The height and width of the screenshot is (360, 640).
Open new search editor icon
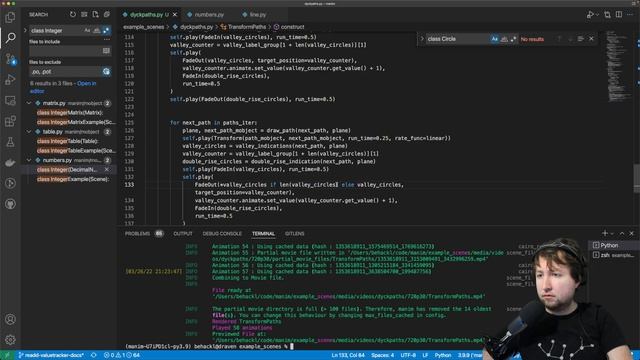pyautogui.click(x=96, y=14)
